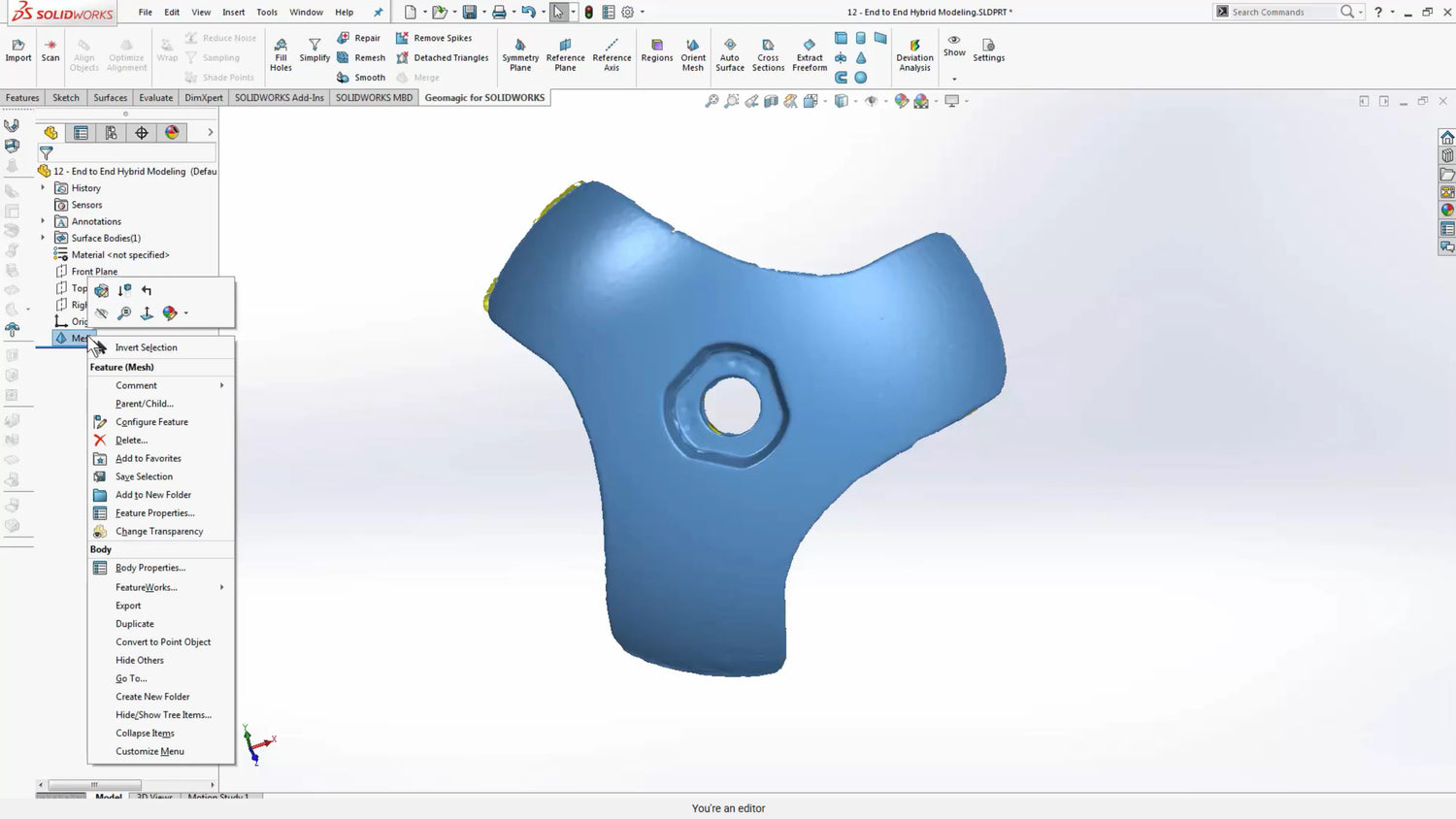Viewport: 1456px width, 819px height.
Task: Toggle hide icon in the context toolbar
Action: click(101, 313)
